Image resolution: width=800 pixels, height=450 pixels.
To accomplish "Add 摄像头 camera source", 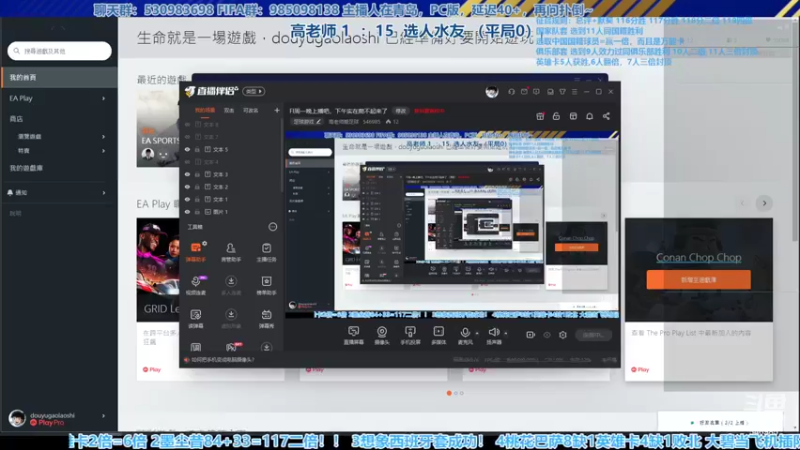I will coord(382,335).
